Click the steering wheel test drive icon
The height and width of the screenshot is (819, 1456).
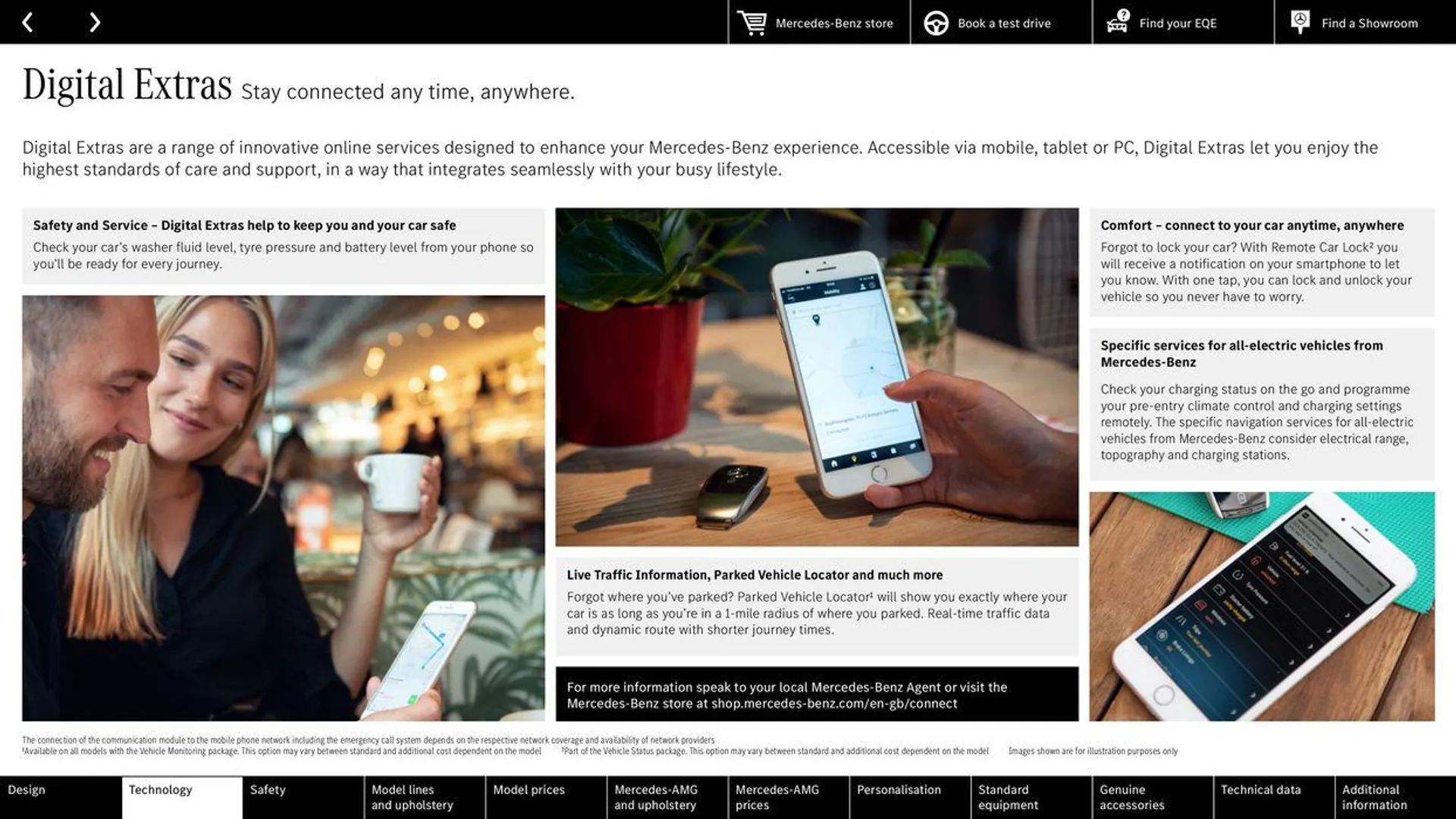point(934,22)
